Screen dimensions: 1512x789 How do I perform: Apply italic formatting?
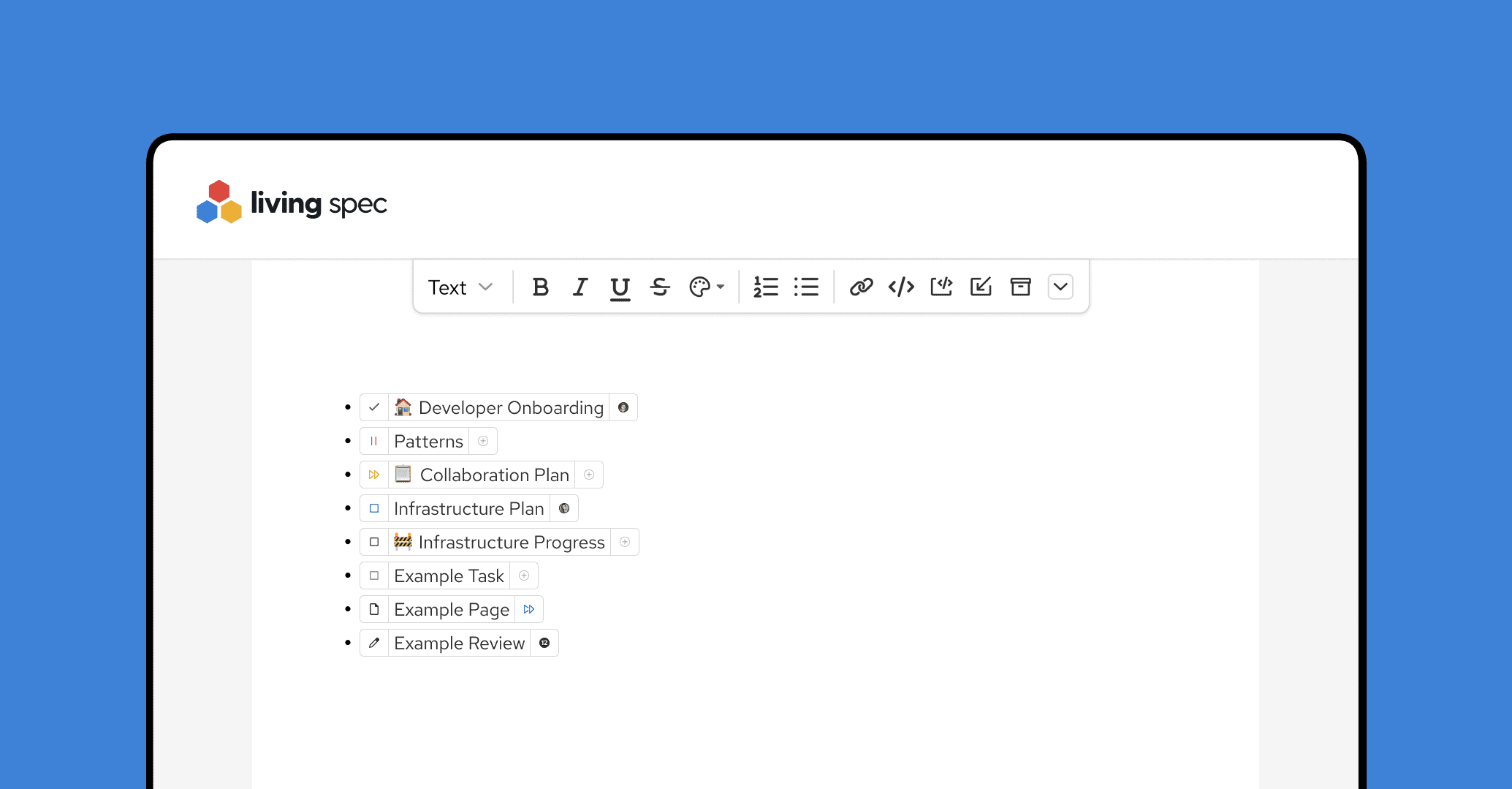[x=580, y=287]
